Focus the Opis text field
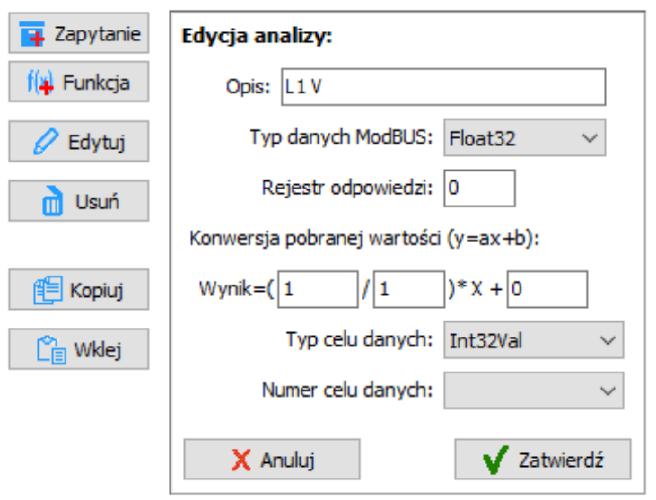The width and height of the screenshot is (656, 500). click(444, 87)
